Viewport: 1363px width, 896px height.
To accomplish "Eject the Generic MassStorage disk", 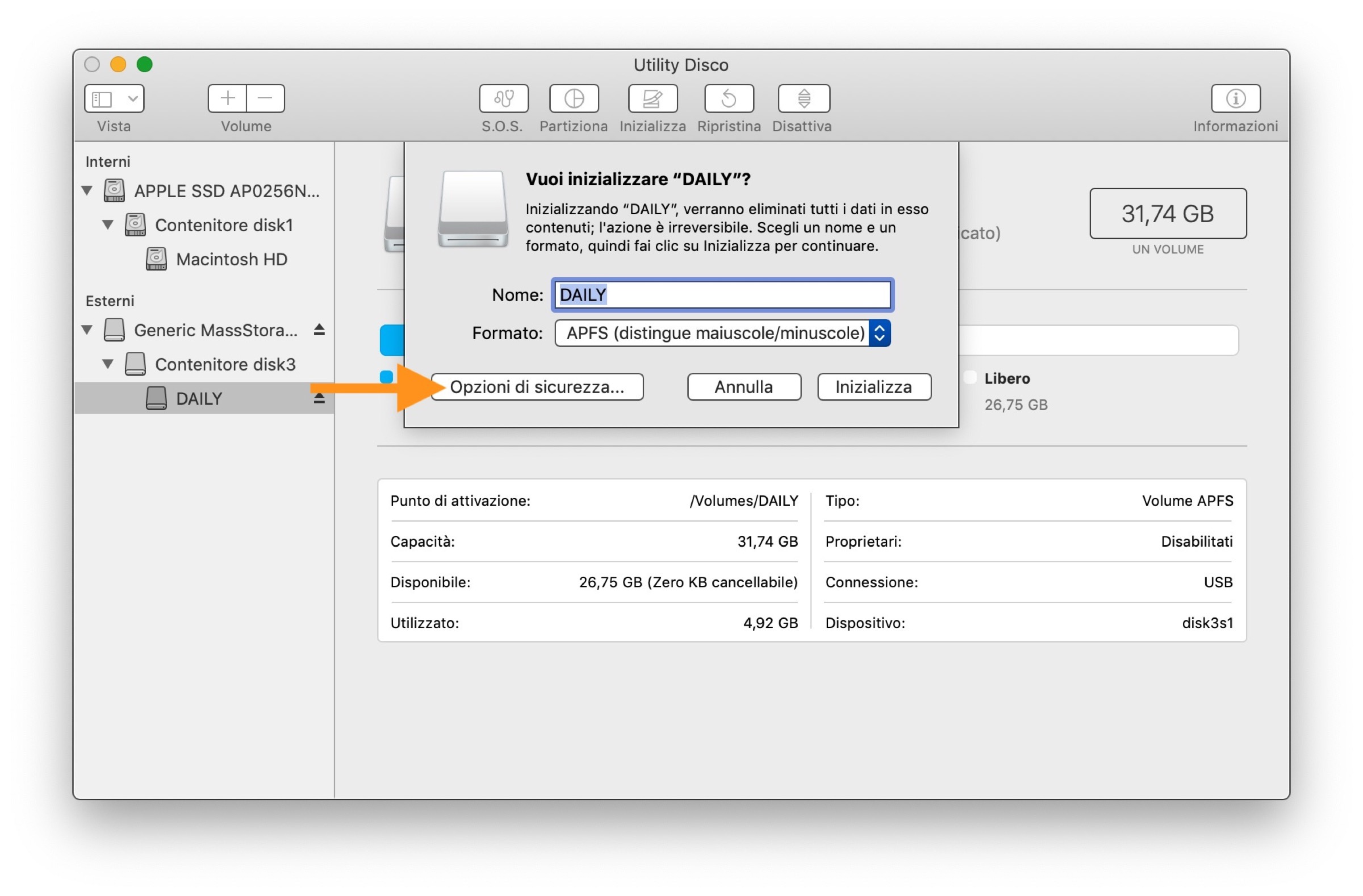I will [319, 330].
